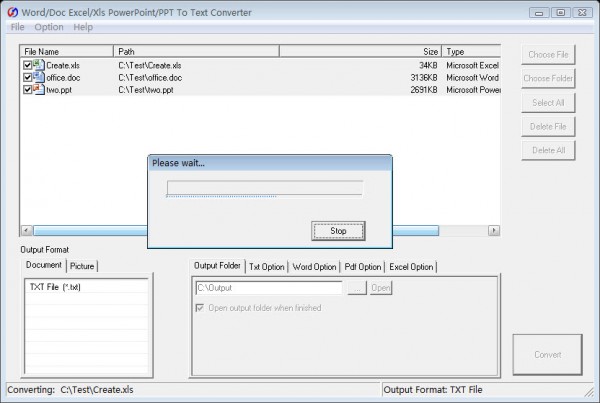The width and height of the screenshot is (600, 403).
Task: Click the converter app logo in title bar
Action: click(12, 12)
